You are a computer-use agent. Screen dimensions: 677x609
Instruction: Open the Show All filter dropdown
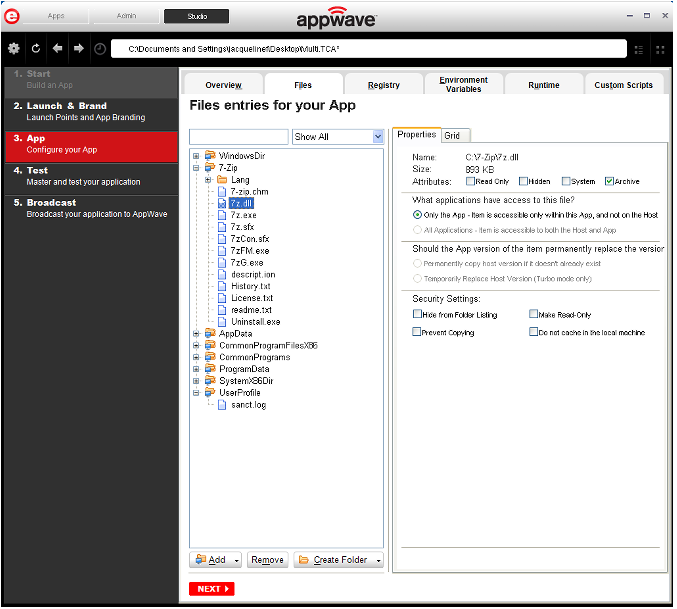pyautogui.click(x=378, y=137)
